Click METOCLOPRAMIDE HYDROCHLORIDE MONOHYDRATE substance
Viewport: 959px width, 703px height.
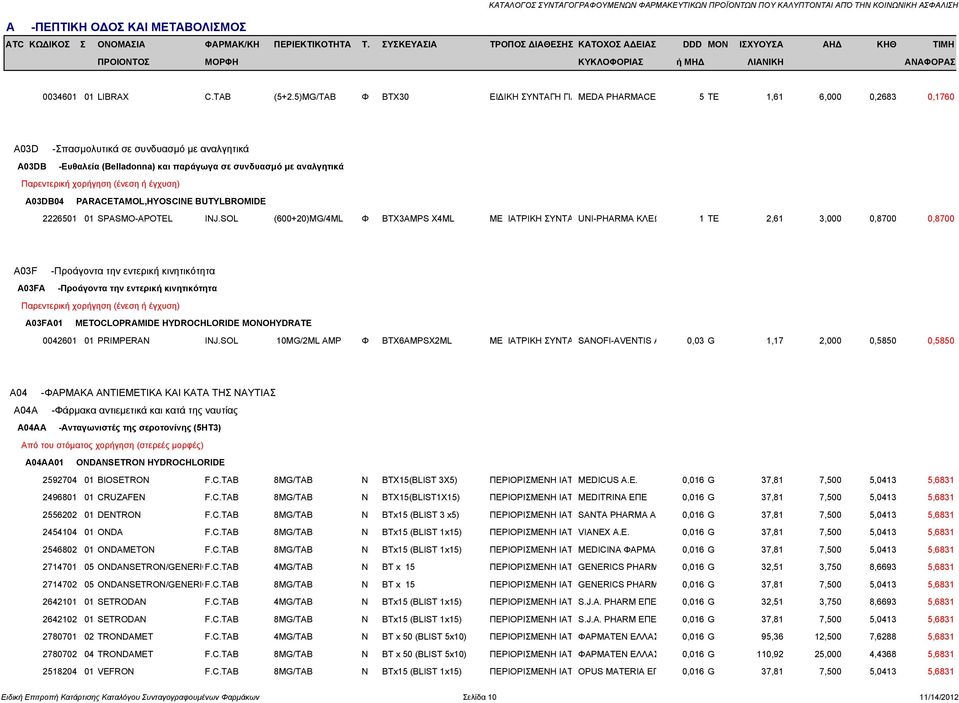[193, 323]
